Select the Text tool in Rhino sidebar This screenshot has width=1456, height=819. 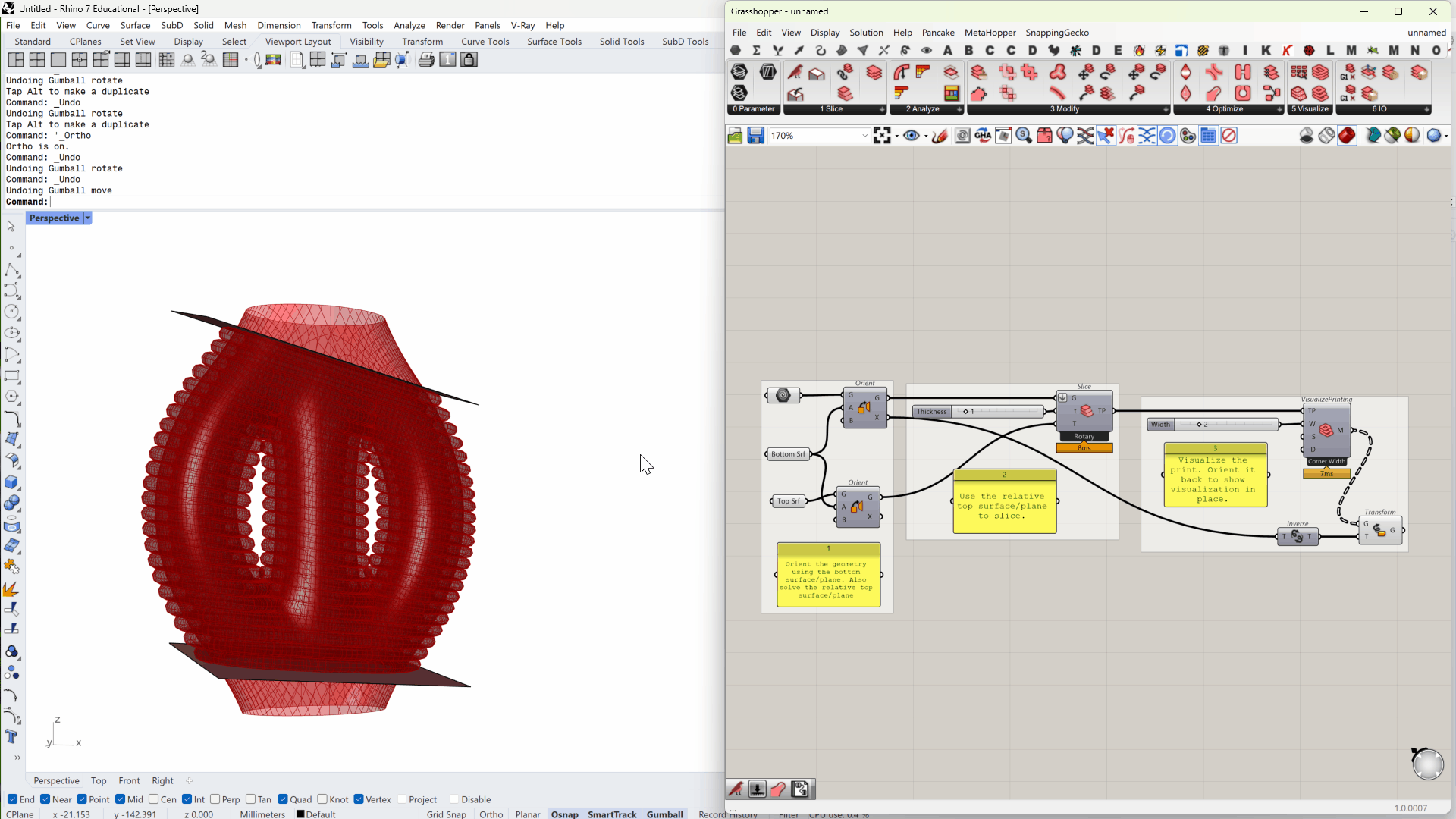pos(11,736)
